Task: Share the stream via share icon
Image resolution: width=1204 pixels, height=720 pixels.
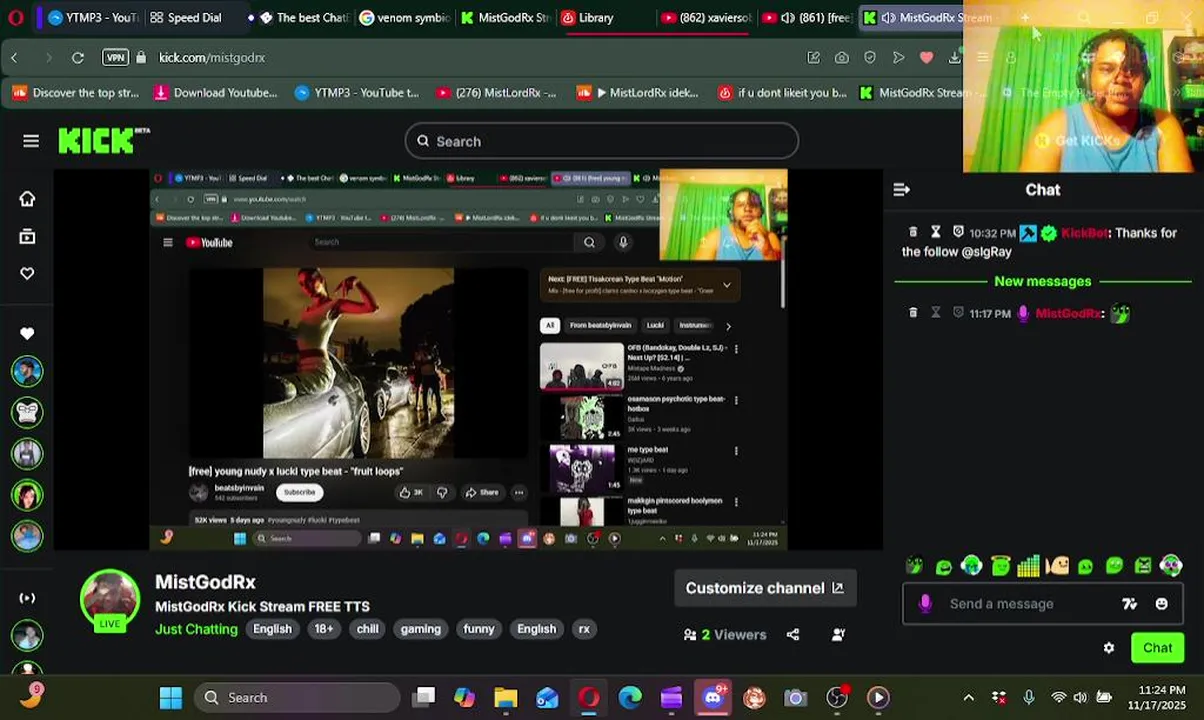Action: click(793, 634)
